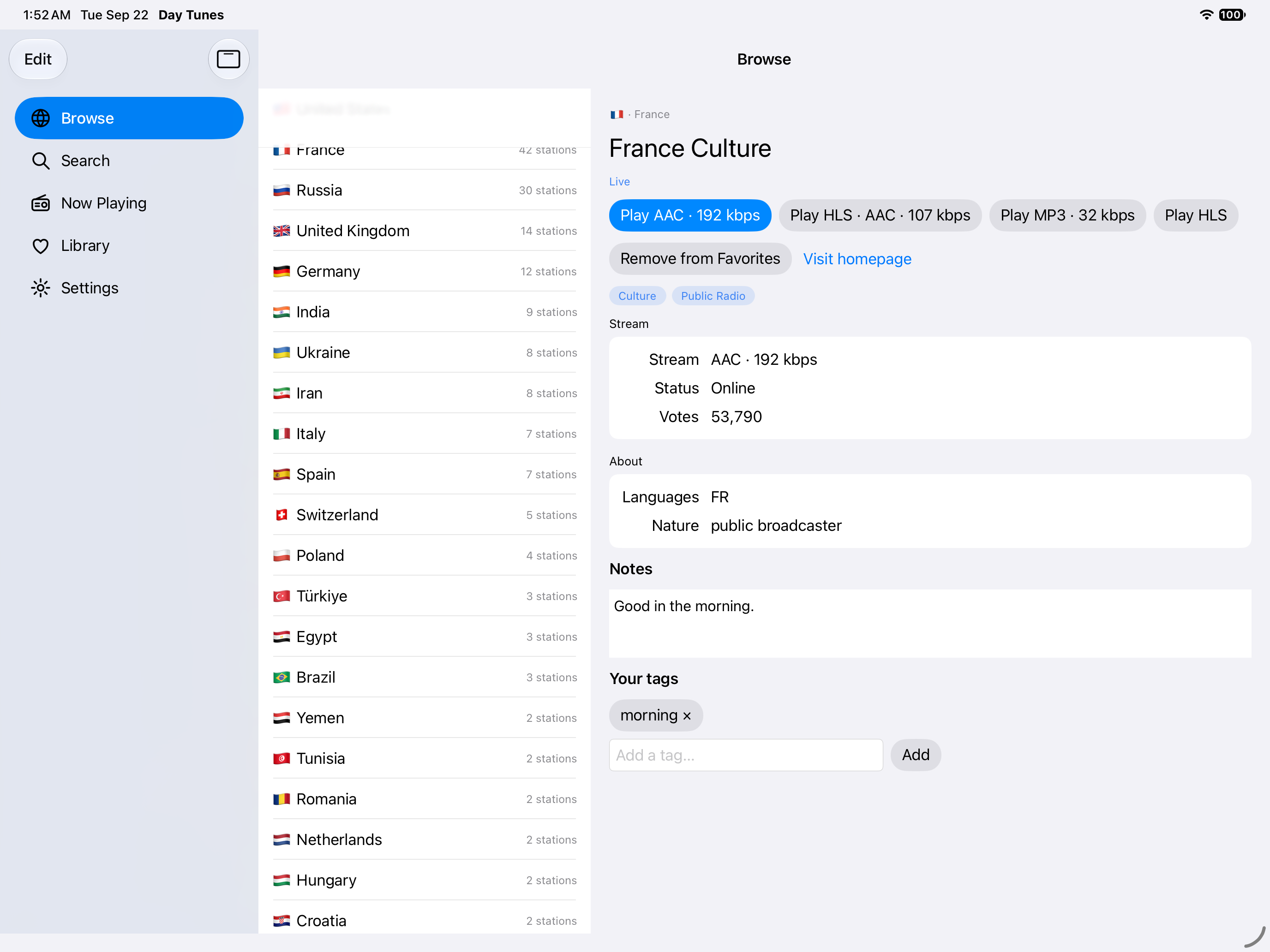The image size is (1270, 952).
Task: Click Day Tunes in status bar
Action: pos(191,15)
